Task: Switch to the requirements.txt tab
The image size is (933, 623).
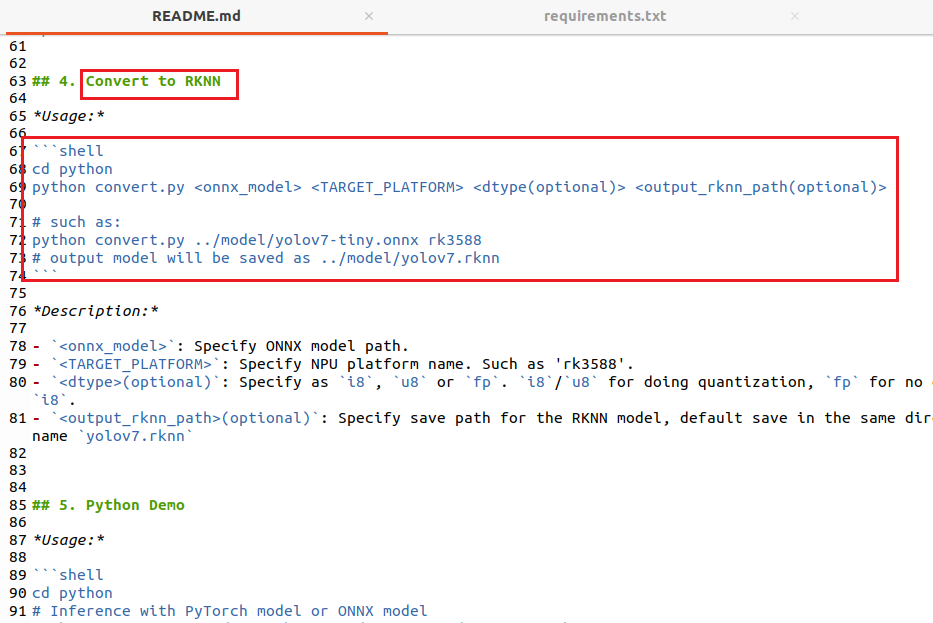Action: pos(605,16)
